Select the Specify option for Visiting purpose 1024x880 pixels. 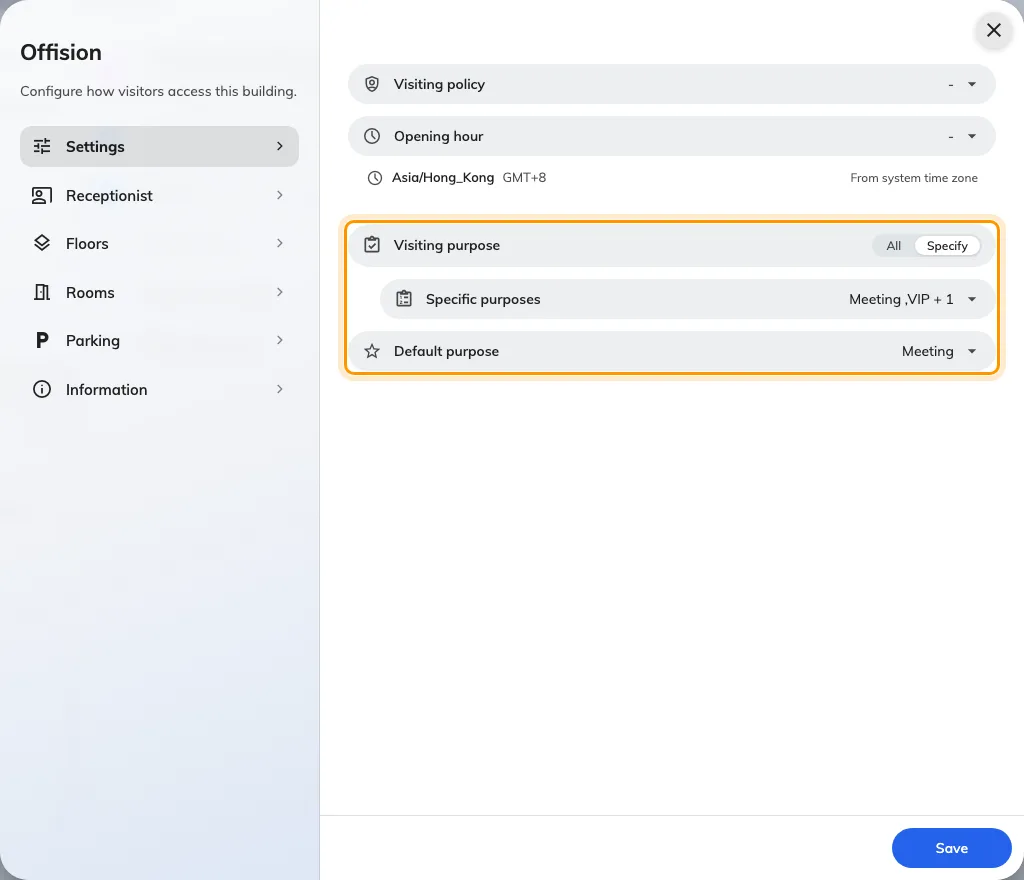947,245
